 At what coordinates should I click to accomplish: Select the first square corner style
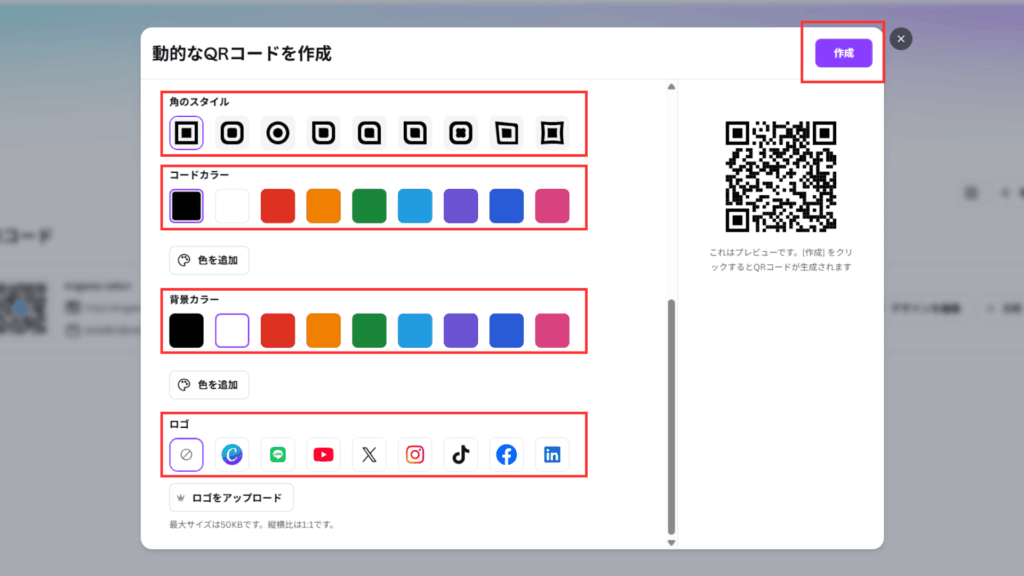tap(186, 133)
